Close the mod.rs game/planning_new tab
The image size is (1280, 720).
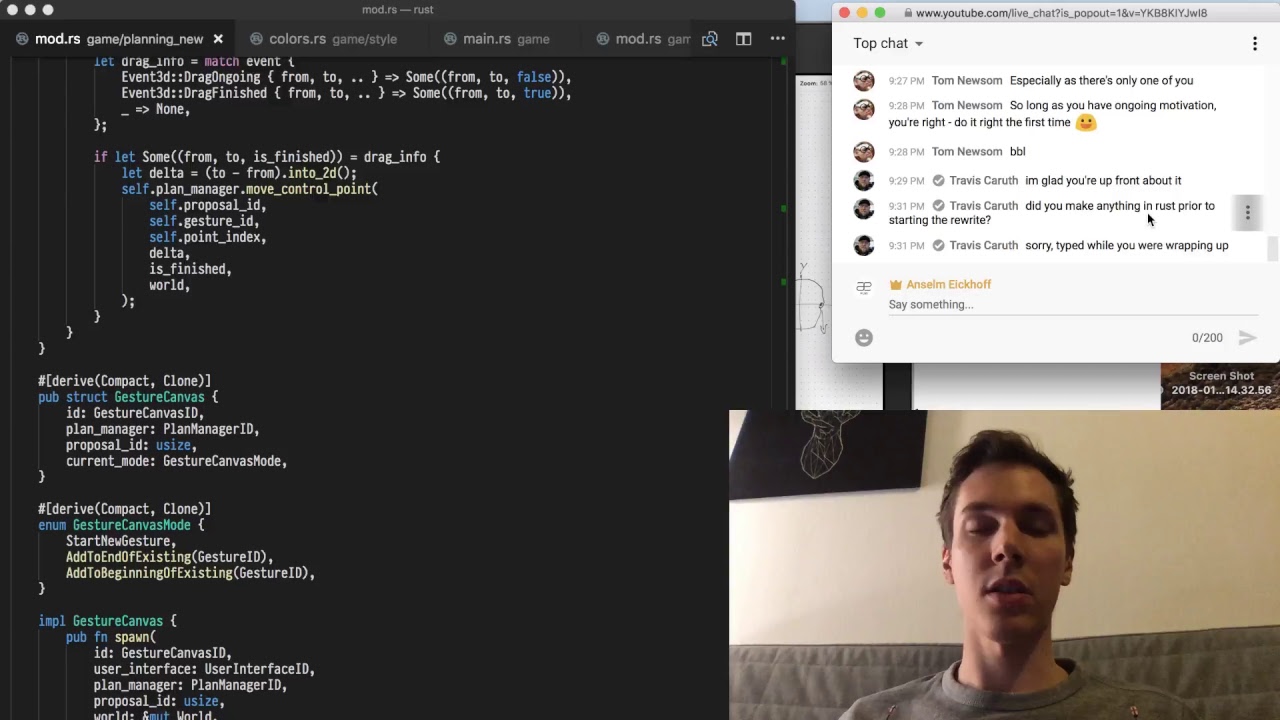[x=218, y=39]
